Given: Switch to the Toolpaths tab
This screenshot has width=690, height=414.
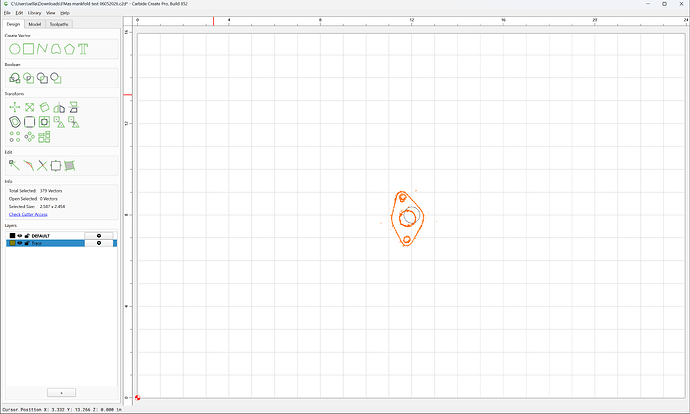Looking at the screenshot, I should [x=59, y=24].
